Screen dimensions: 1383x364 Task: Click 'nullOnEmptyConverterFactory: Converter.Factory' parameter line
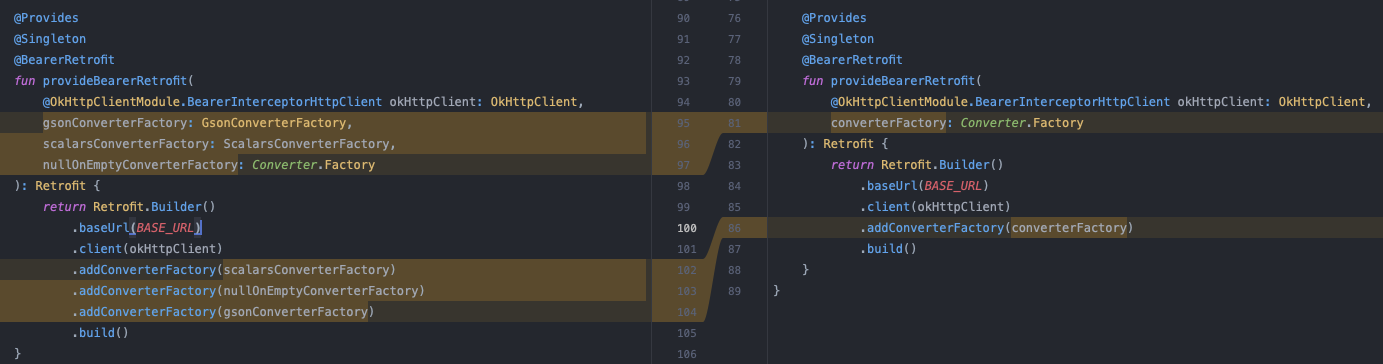click(208, 165)
